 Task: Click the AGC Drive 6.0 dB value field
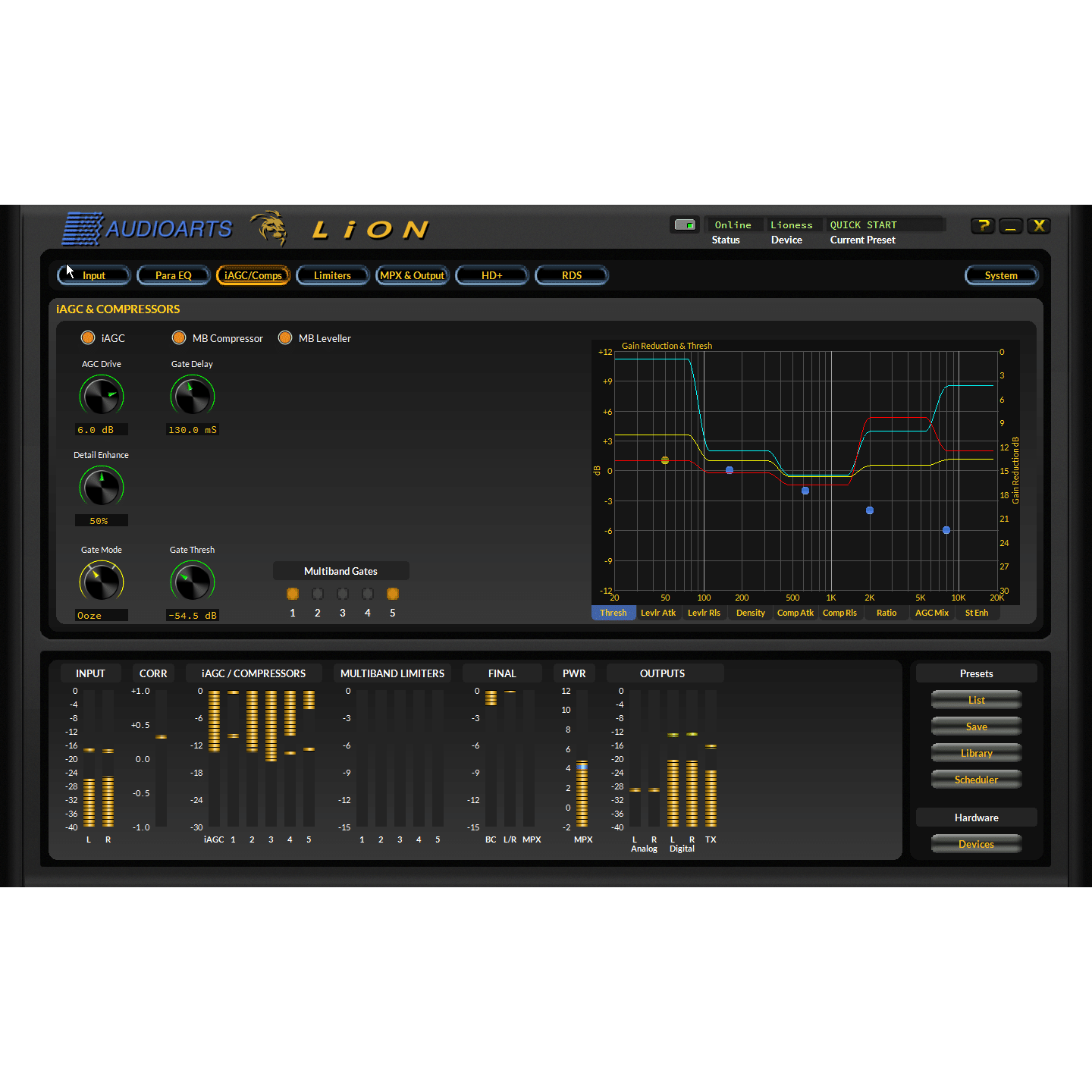tap(102, 430)
